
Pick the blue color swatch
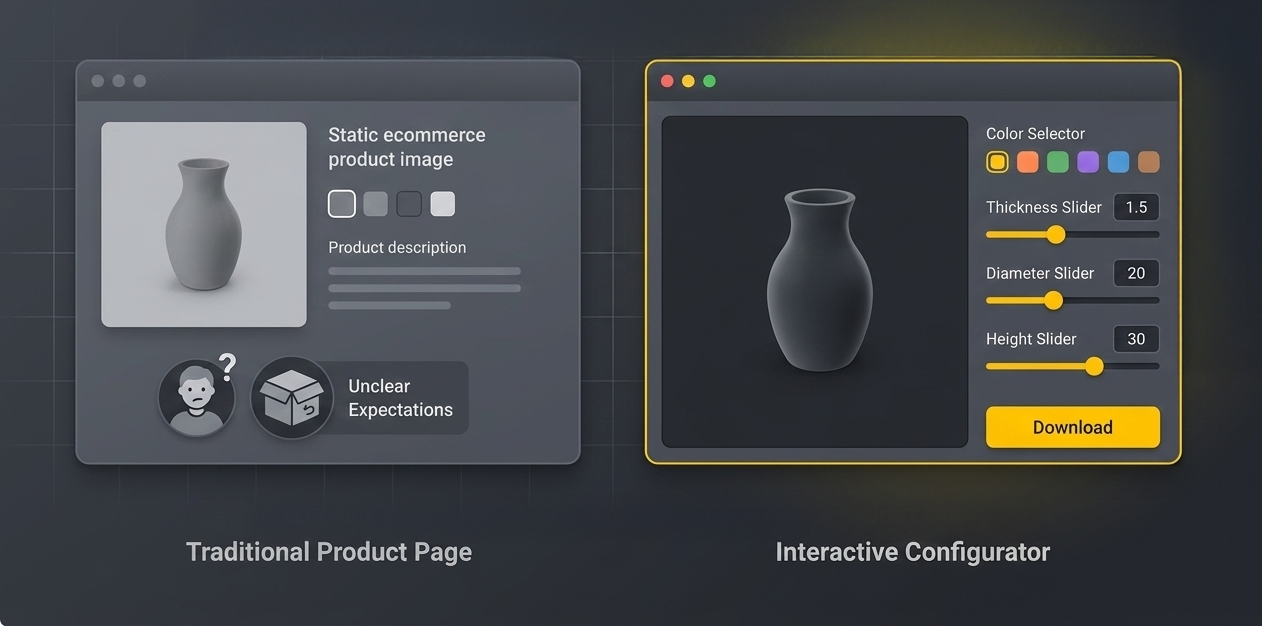click(1118, 162)
